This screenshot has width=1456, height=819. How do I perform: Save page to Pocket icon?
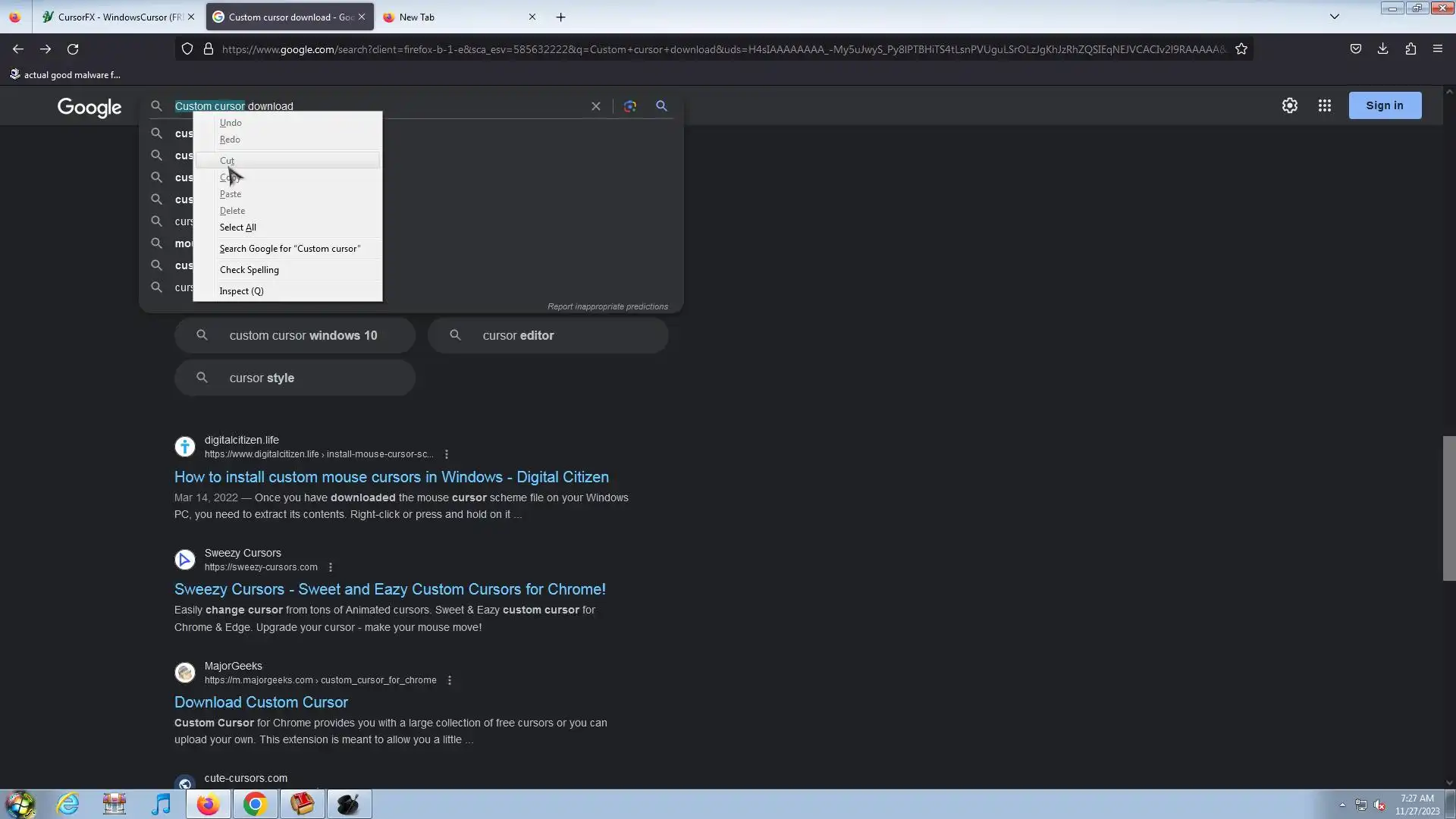coord(1355,49)
